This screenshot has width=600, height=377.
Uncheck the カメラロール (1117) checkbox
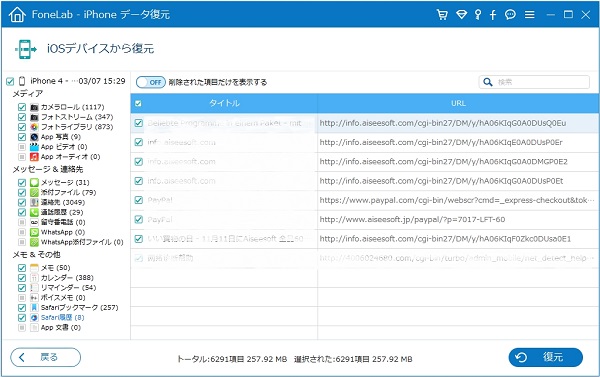tap(22, 107)
